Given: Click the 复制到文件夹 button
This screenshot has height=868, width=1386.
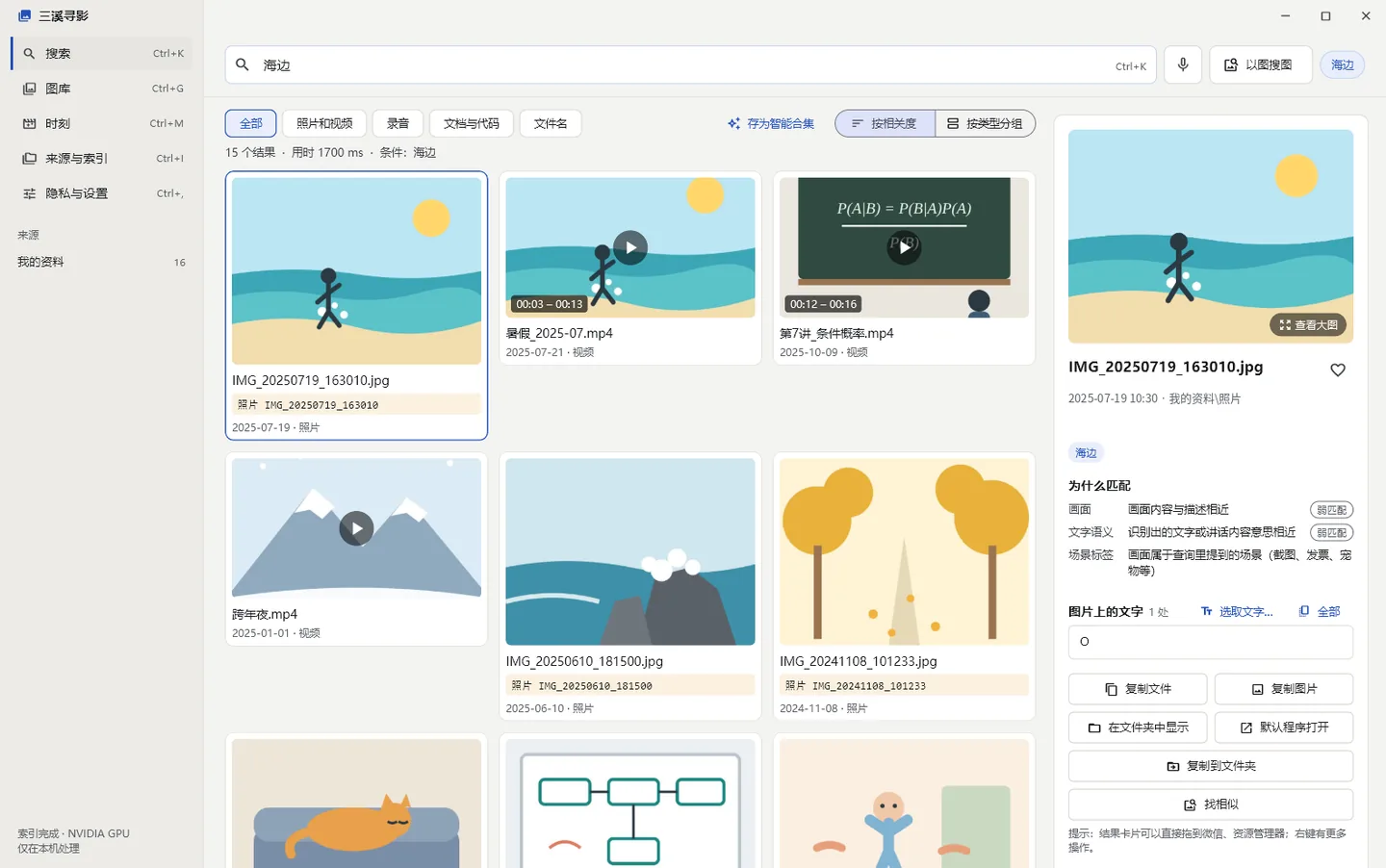Looking at the screenshot, I should click(x=1211, y=766).
